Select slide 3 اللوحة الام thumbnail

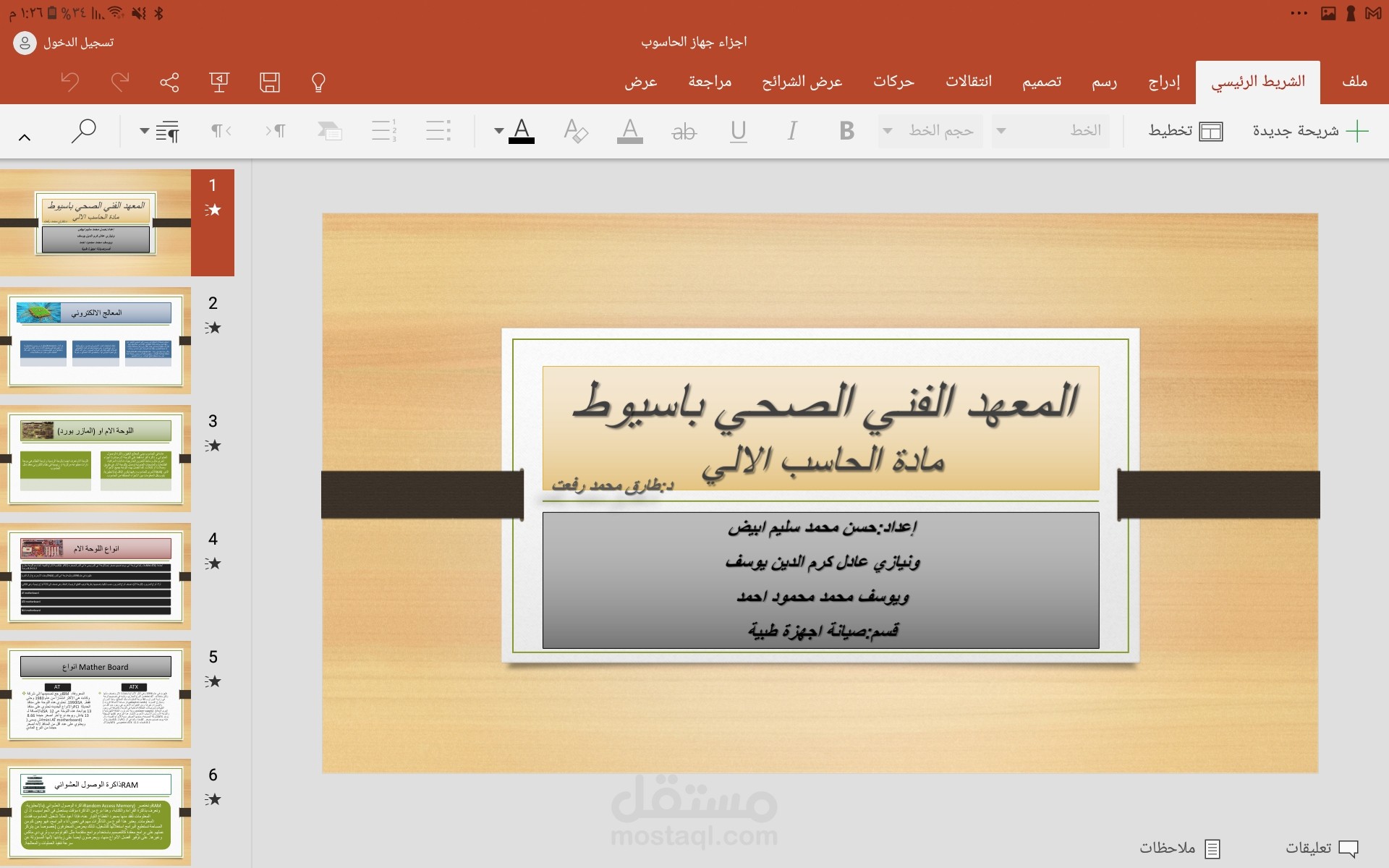(95, 459)
